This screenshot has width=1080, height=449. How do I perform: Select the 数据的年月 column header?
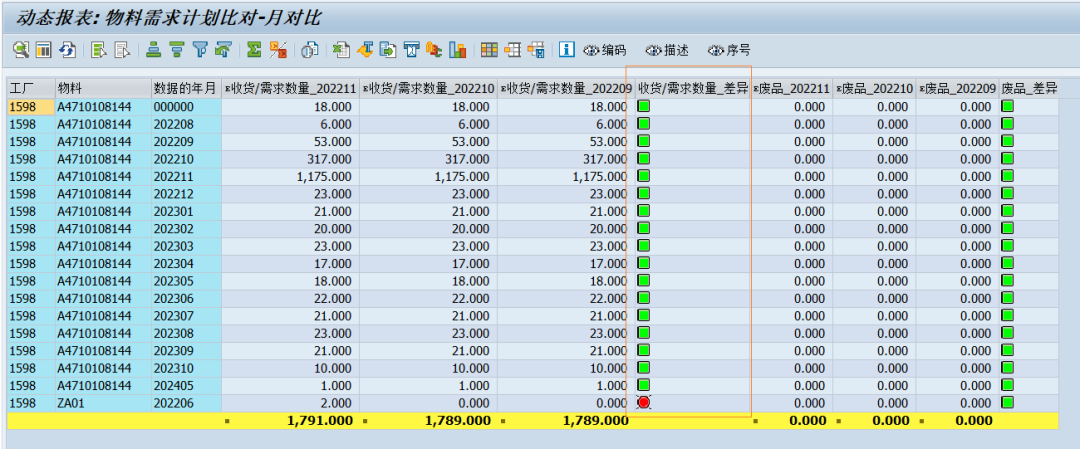pos(187,88)
